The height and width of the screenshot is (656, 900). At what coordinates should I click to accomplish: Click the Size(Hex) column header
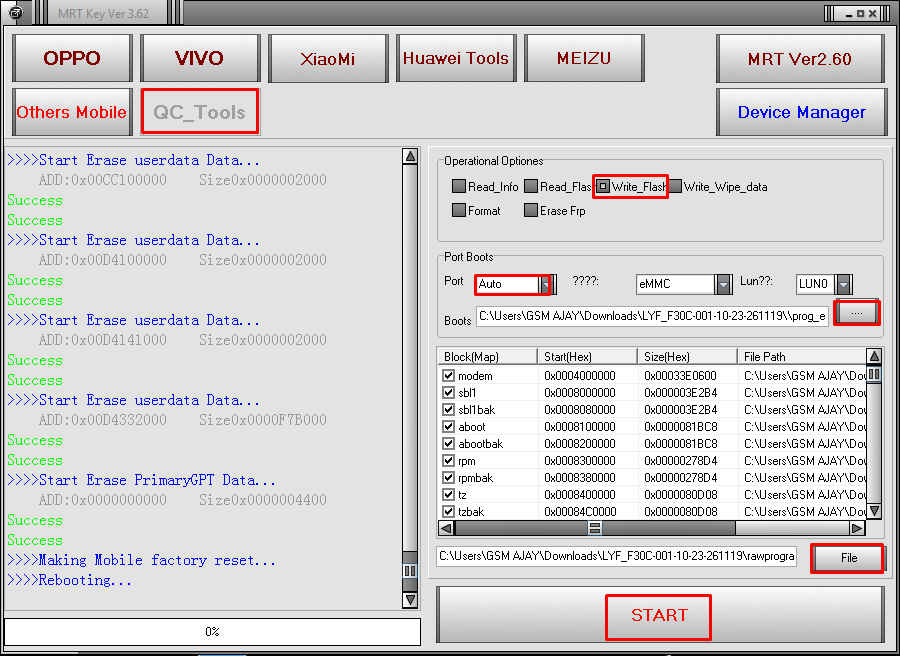[687, 356]
